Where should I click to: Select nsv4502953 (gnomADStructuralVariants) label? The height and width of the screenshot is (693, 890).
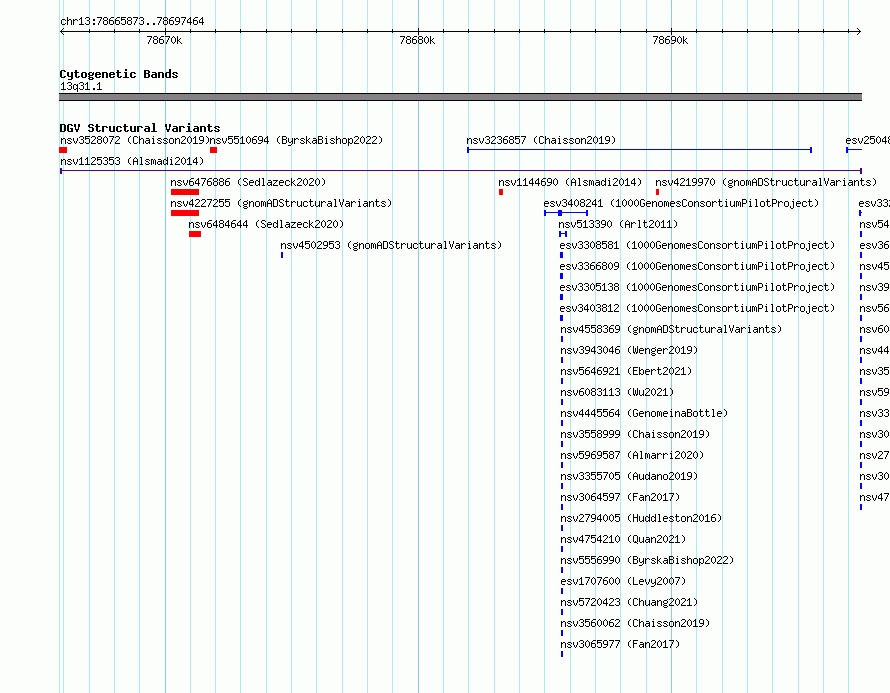pos(391,245)
